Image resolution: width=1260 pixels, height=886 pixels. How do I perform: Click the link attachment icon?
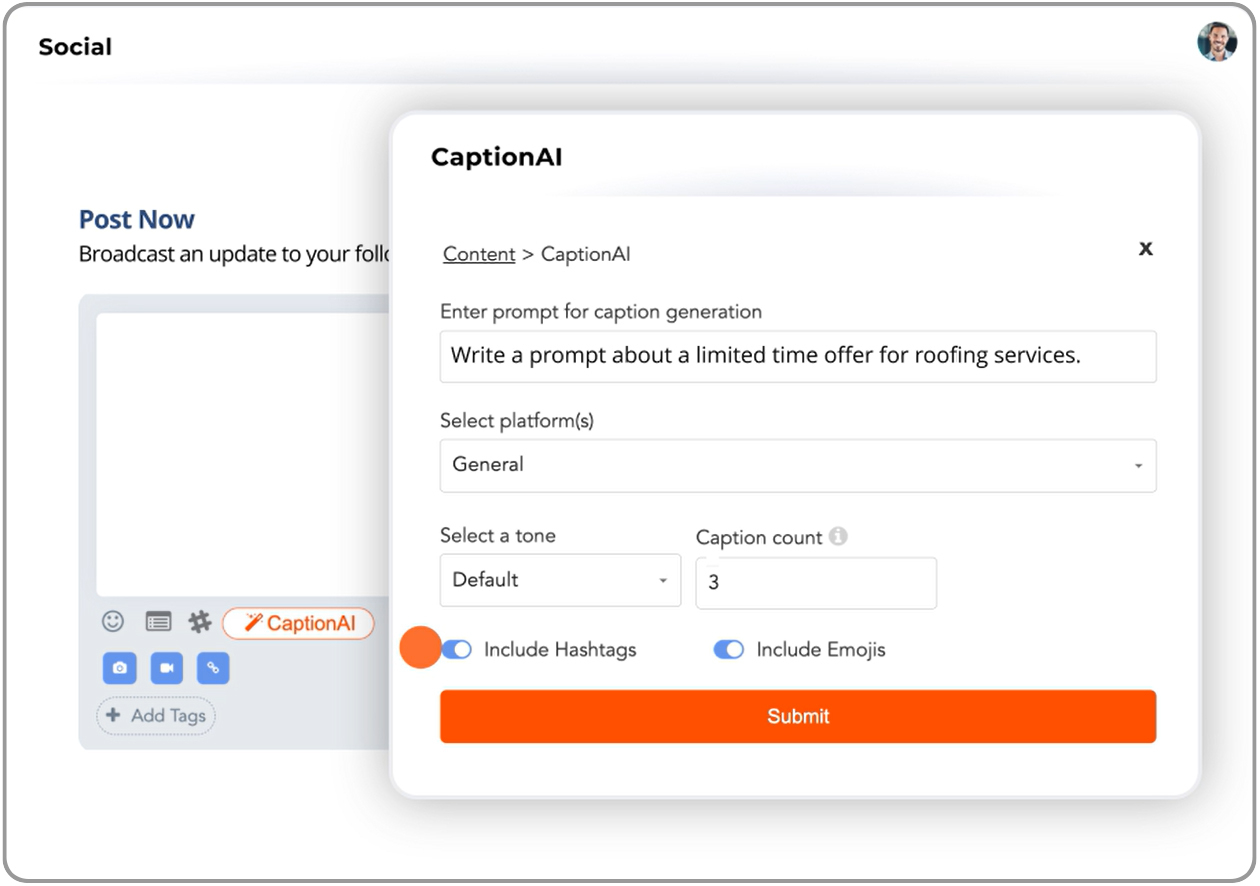[213, 668]
